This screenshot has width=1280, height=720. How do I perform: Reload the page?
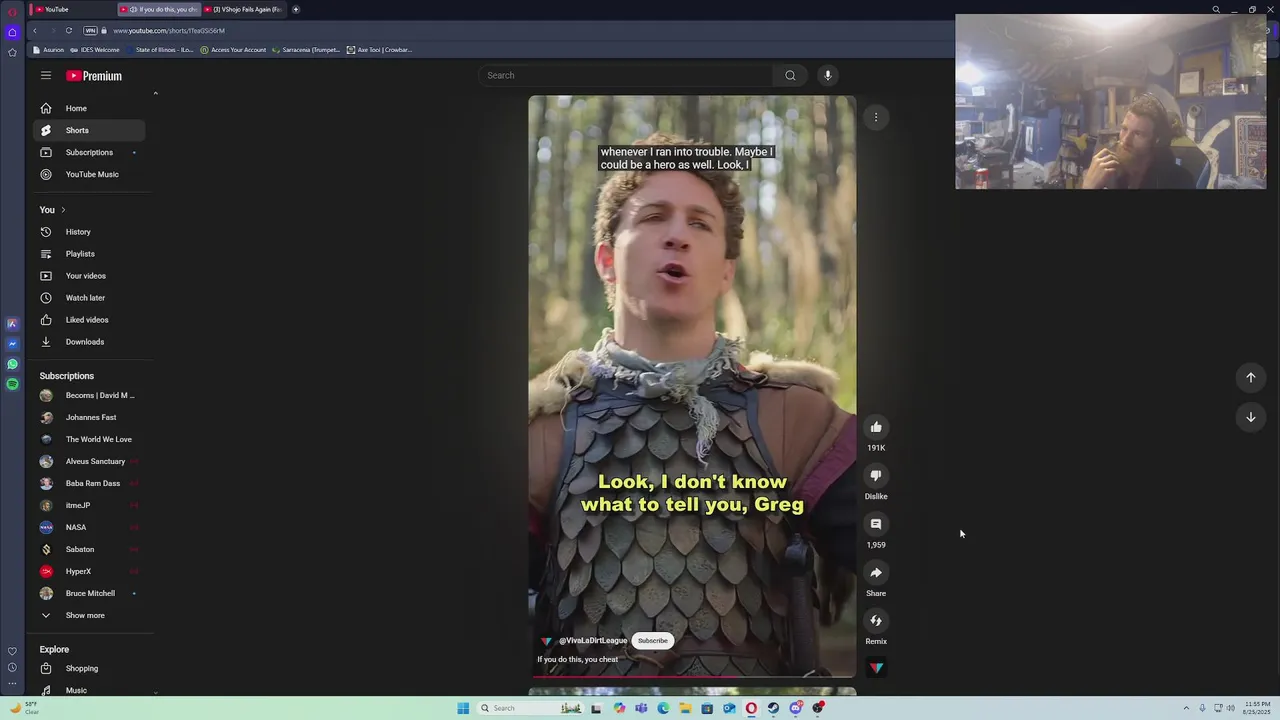pyautogui.click(x=69, y=30)
